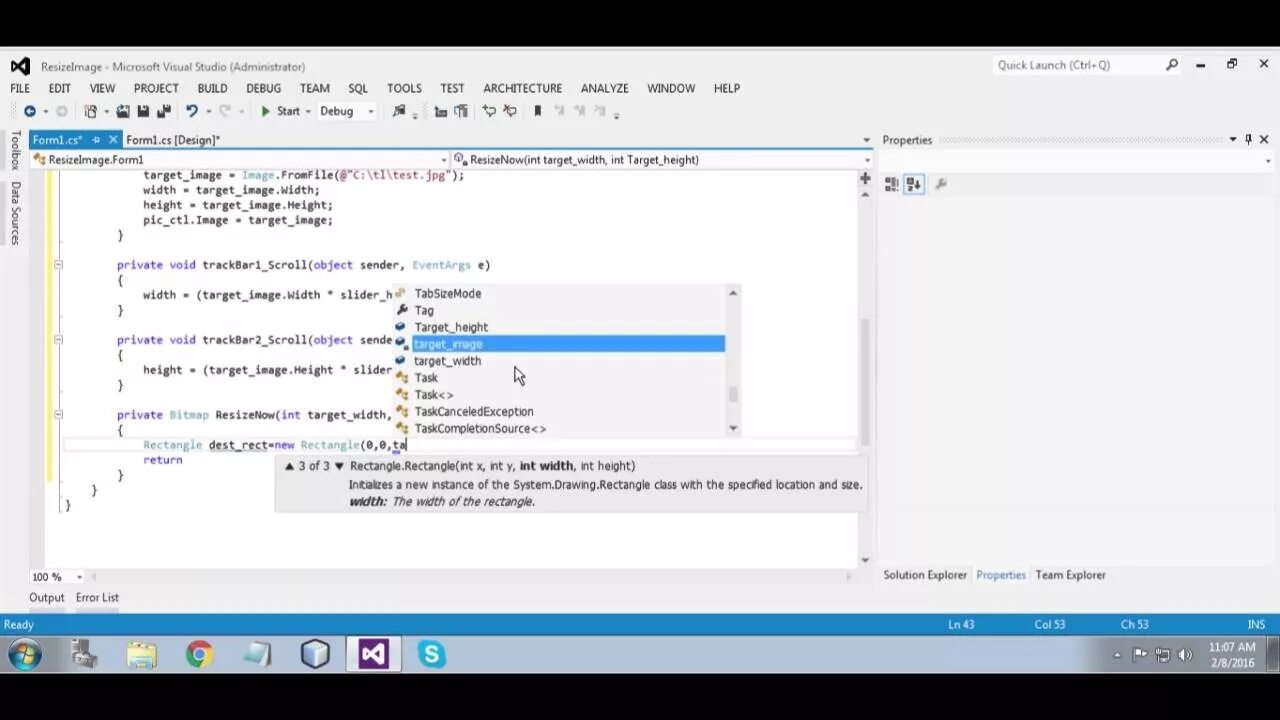
Task: Click the Quick Launch magnifier icon
Action: [1172, 65]
